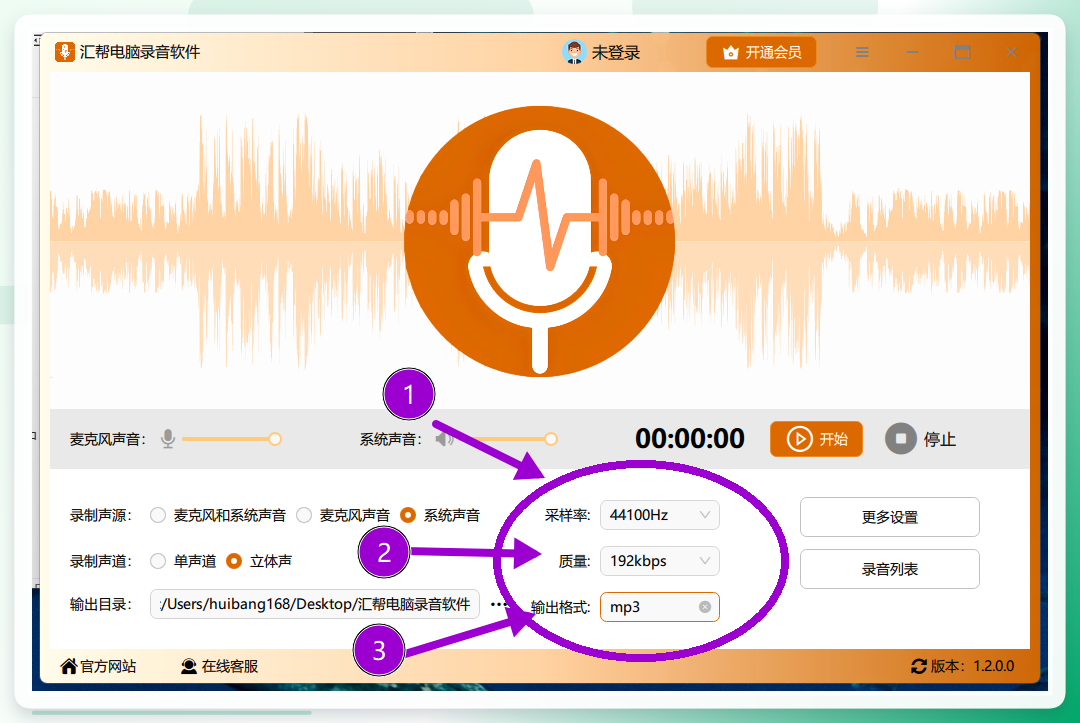Click the user avatar icon next to 未登录

(x=574, y=52)
